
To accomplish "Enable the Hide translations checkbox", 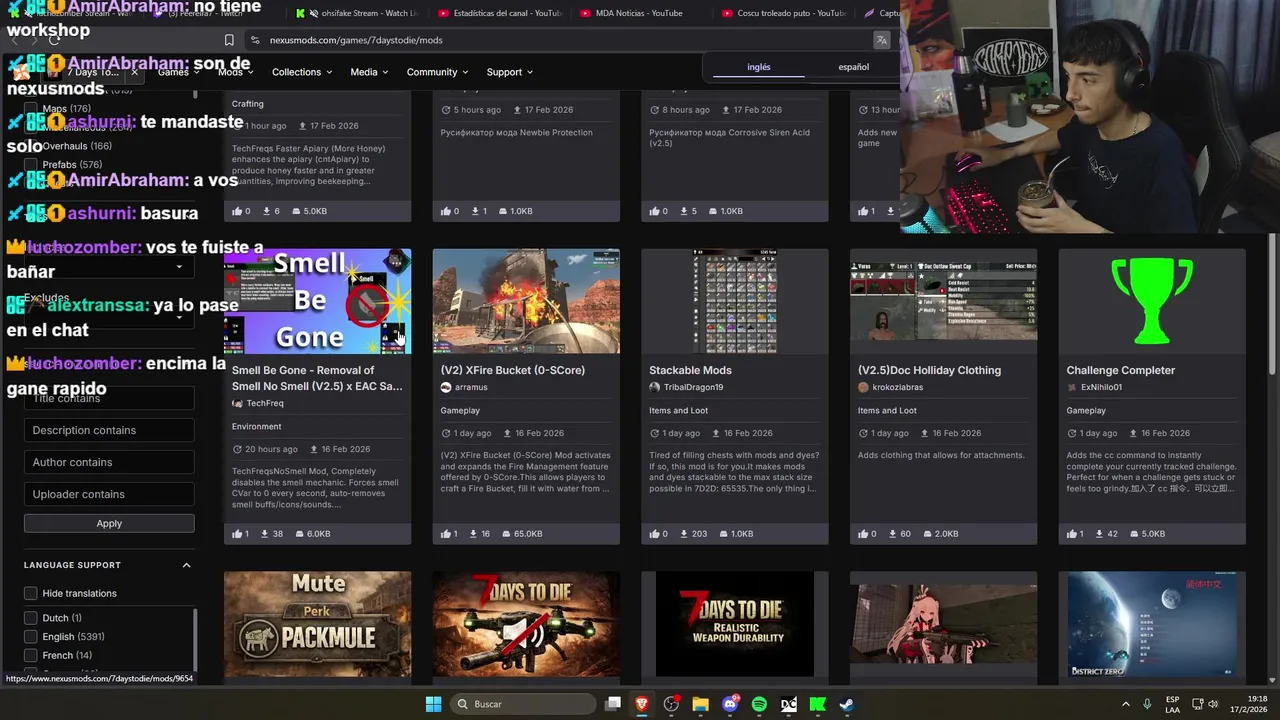I will (30, 593).
